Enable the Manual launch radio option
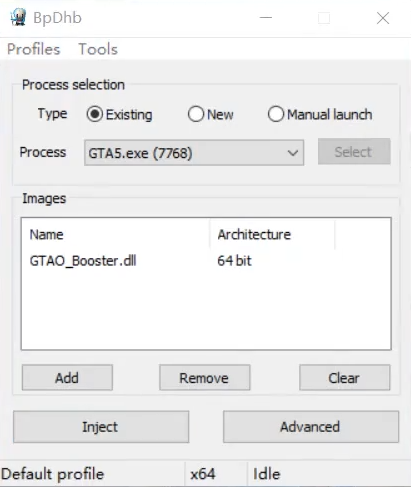Image resolution: width=411 pixels, height=487 pixels. click(x=276, y=114)
